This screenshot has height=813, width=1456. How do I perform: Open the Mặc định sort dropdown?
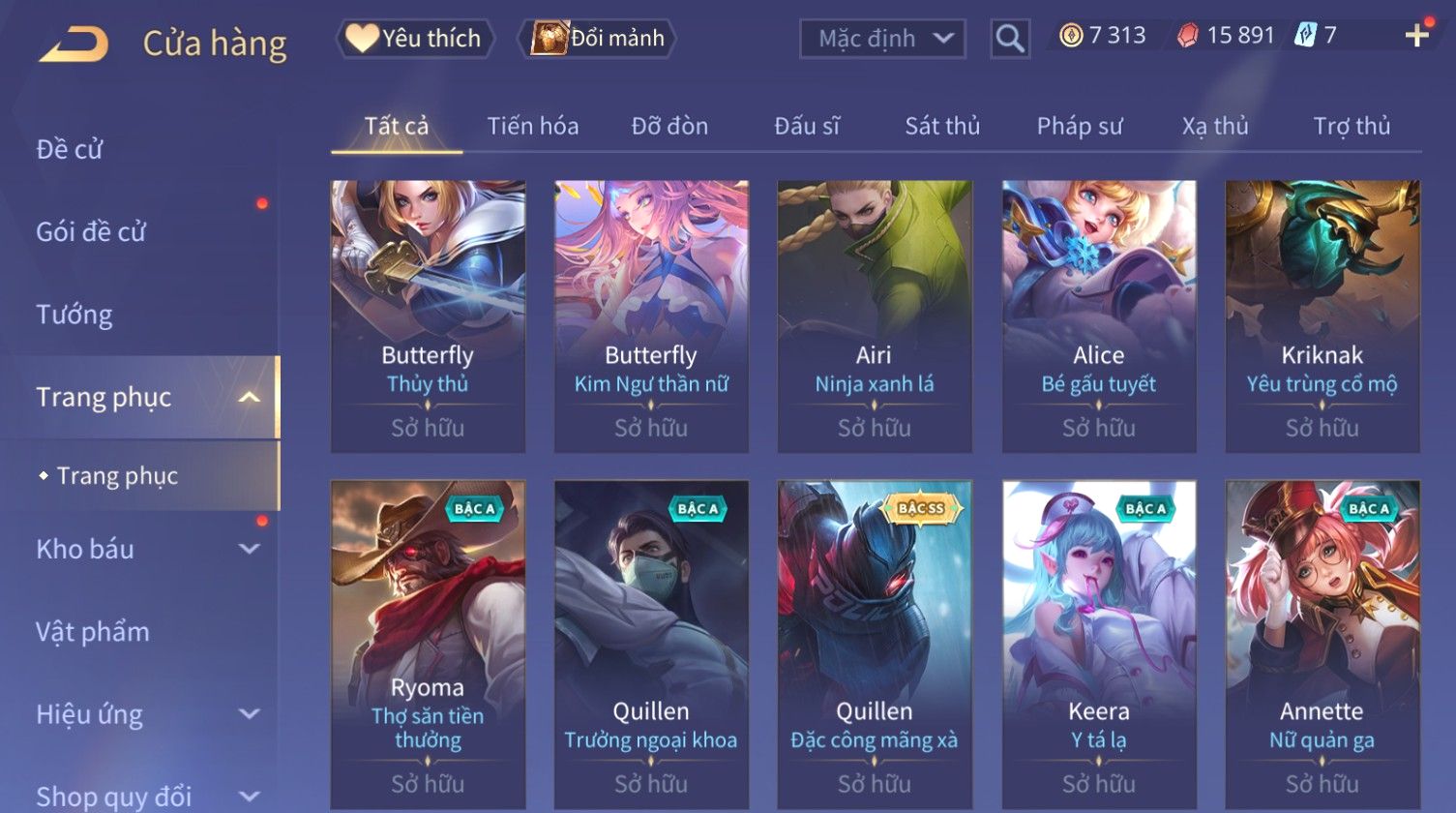pos(882,39)
